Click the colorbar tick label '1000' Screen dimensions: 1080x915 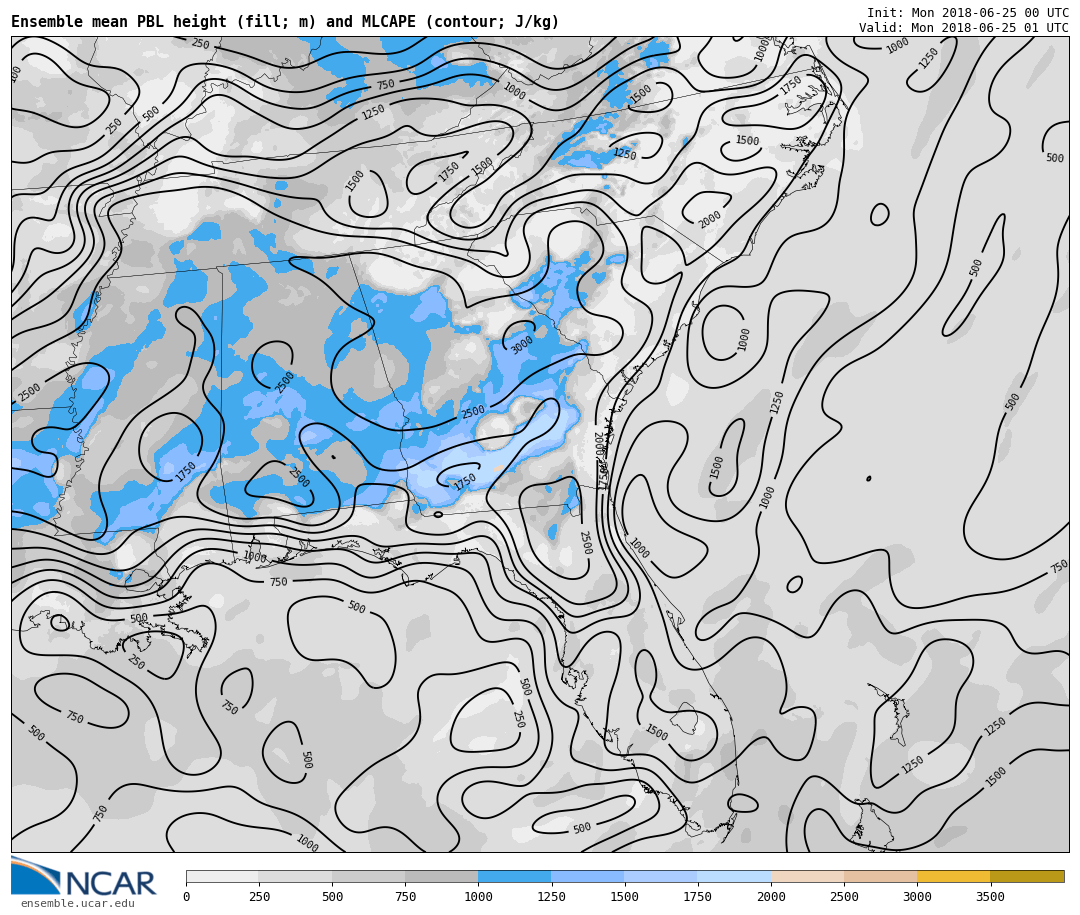(x=478, y=896)
